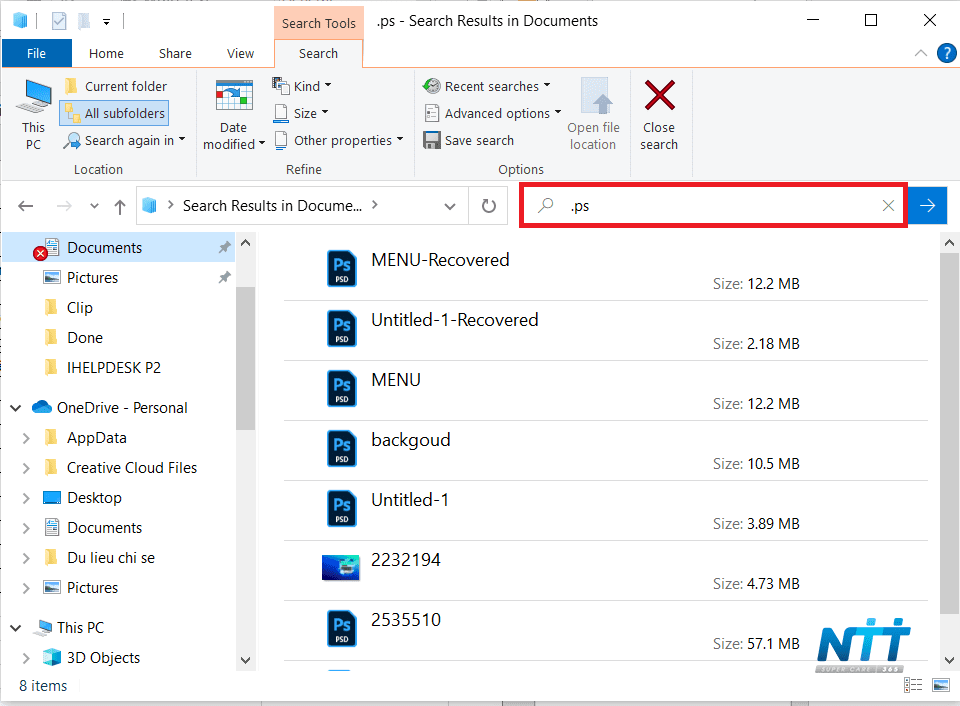Image resolution: width=960 pixels, height=706 pixels.
Task: Click the Save search disk icon
Action: tap(432, 140)
